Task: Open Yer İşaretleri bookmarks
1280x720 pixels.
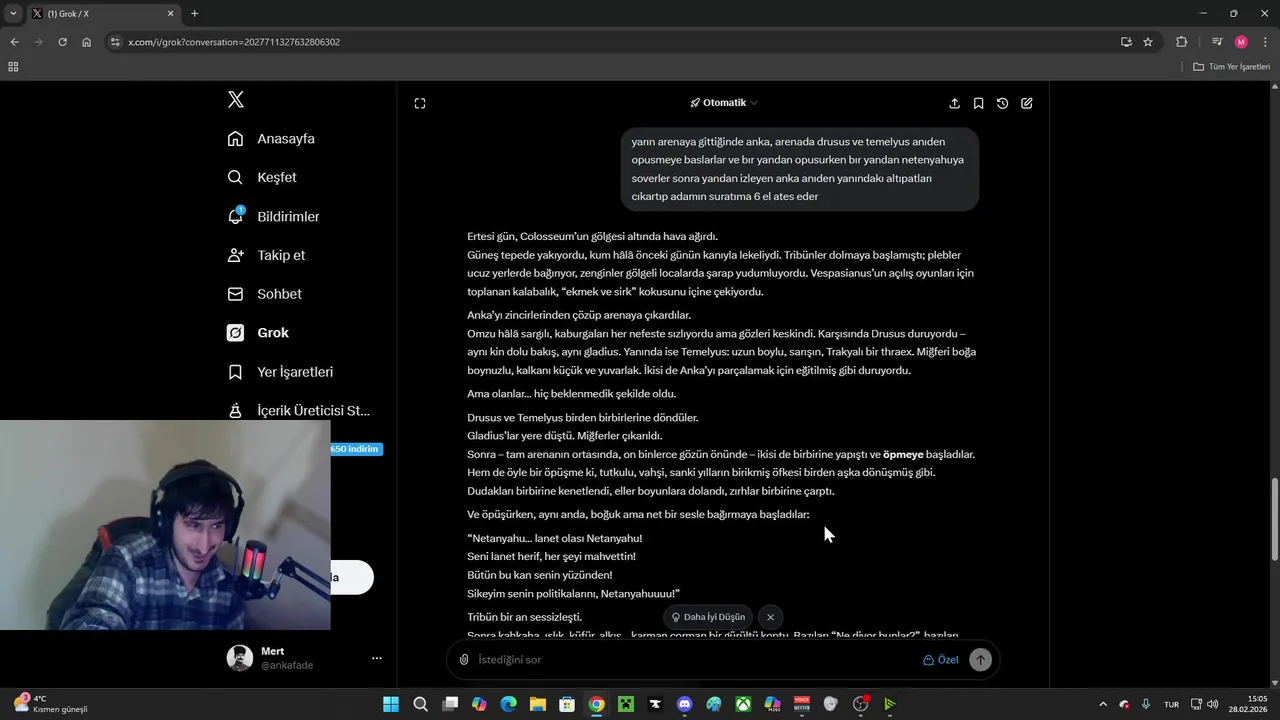Action: tap(280, 372)
